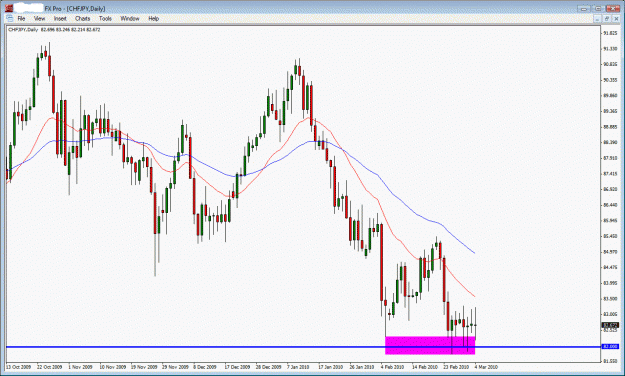Click the 17 Dec 2009 date label
The width and height of the screenshot is (625, 376).
pos(237,367)
